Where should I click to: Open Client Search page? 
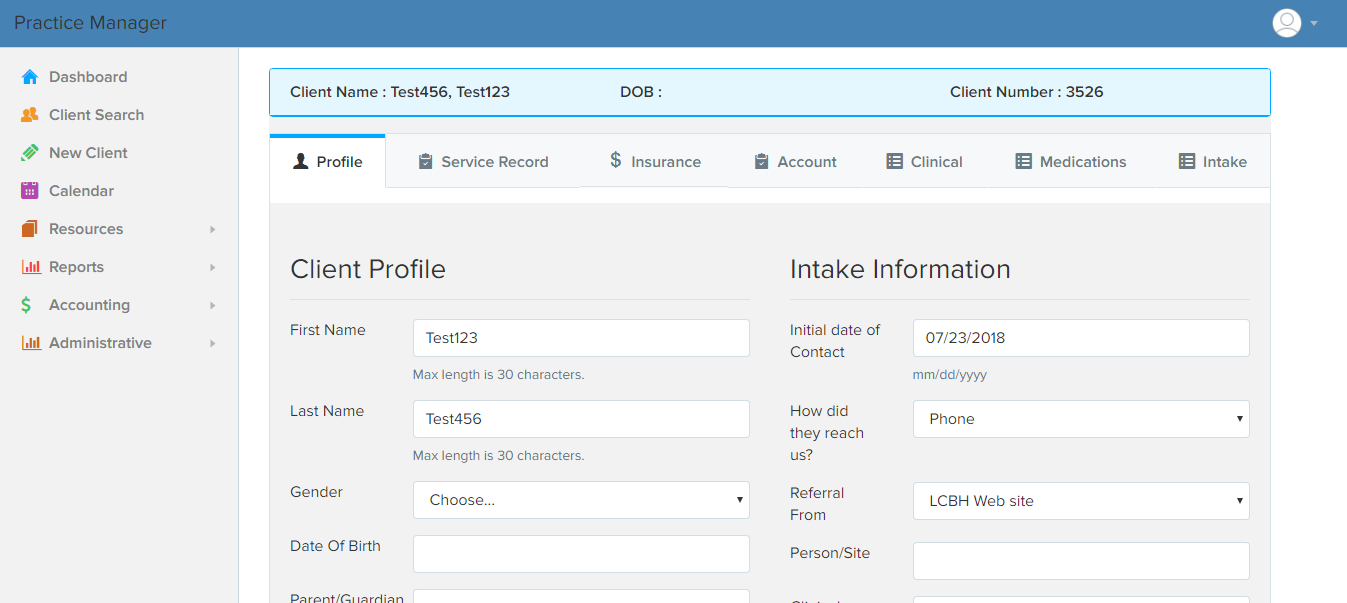(96, 115)
